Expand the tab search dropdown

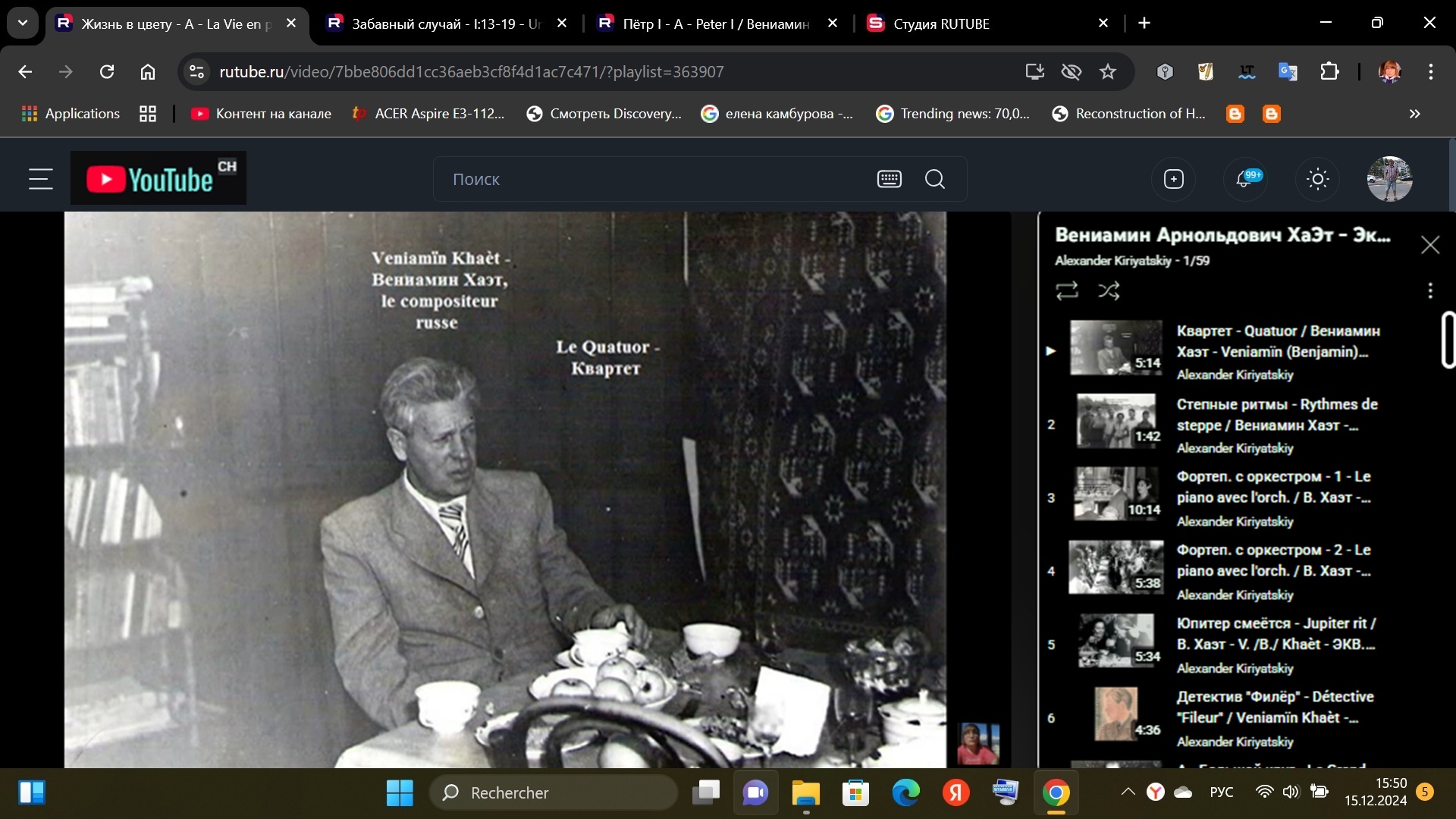(23, 23)
